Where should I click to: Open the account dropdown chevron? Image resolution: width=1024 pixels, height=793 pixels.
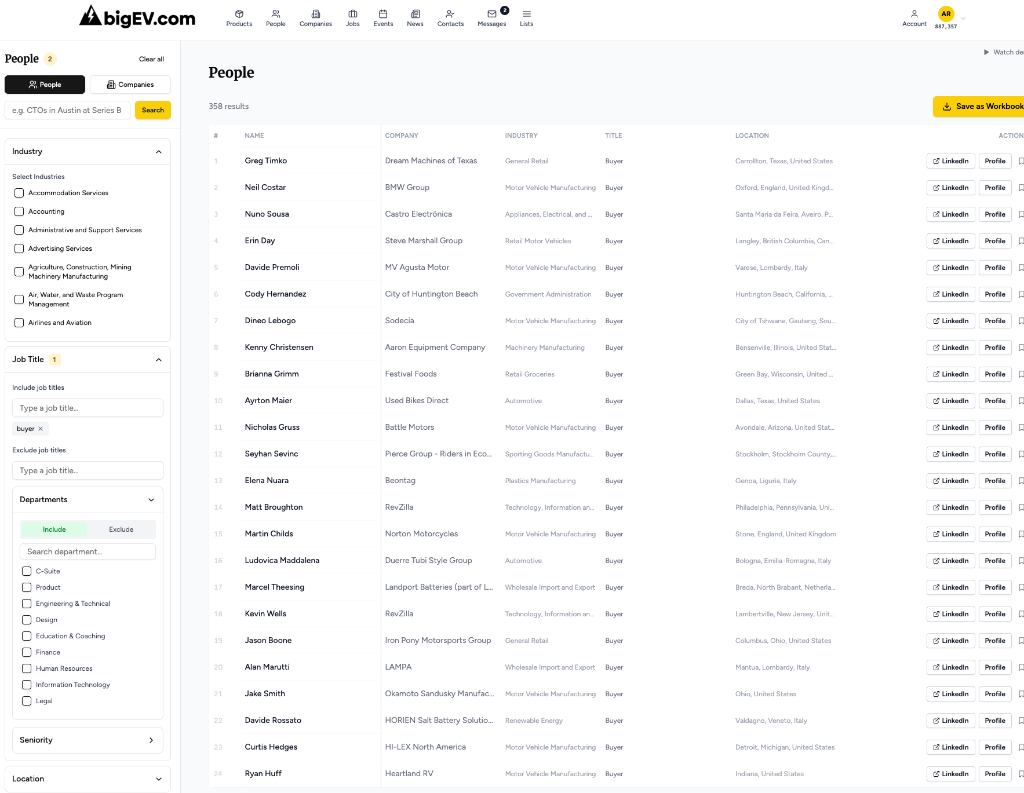click(x=963, y=18)
